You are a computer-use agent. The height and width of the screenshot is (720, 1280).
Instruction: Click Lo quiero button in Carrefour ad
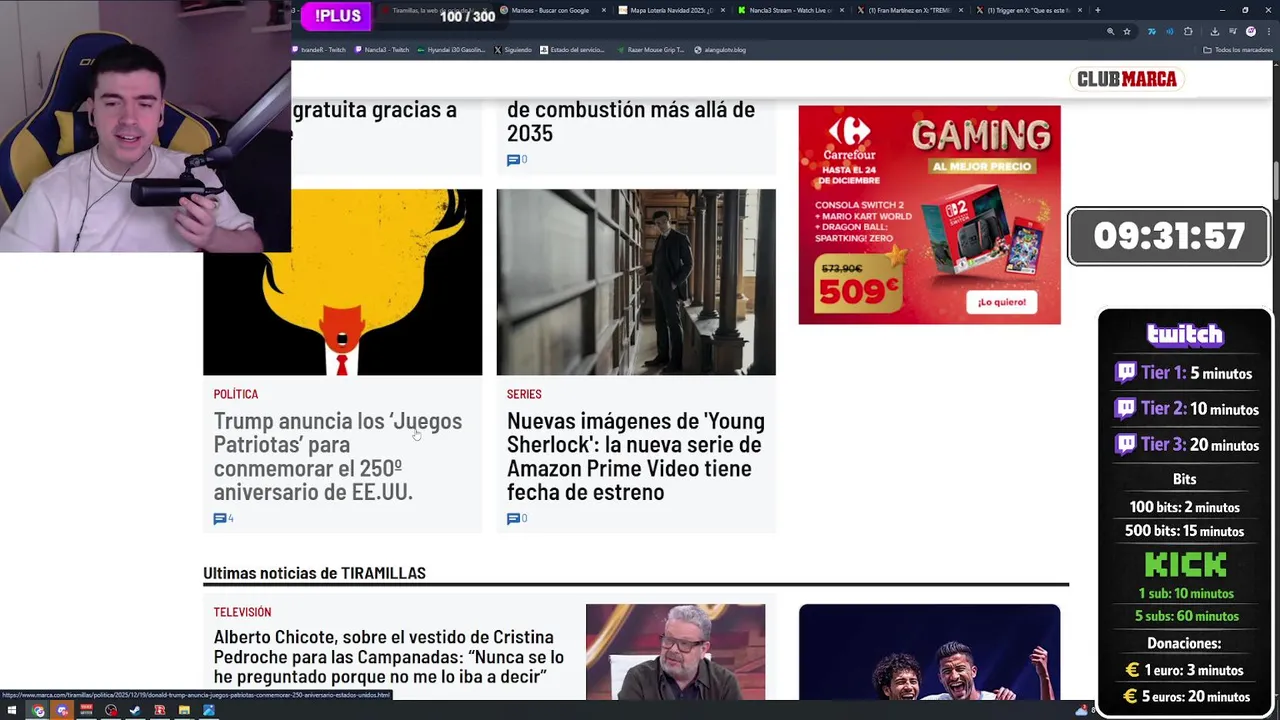pyautogui.click(x=1002, y=302)
